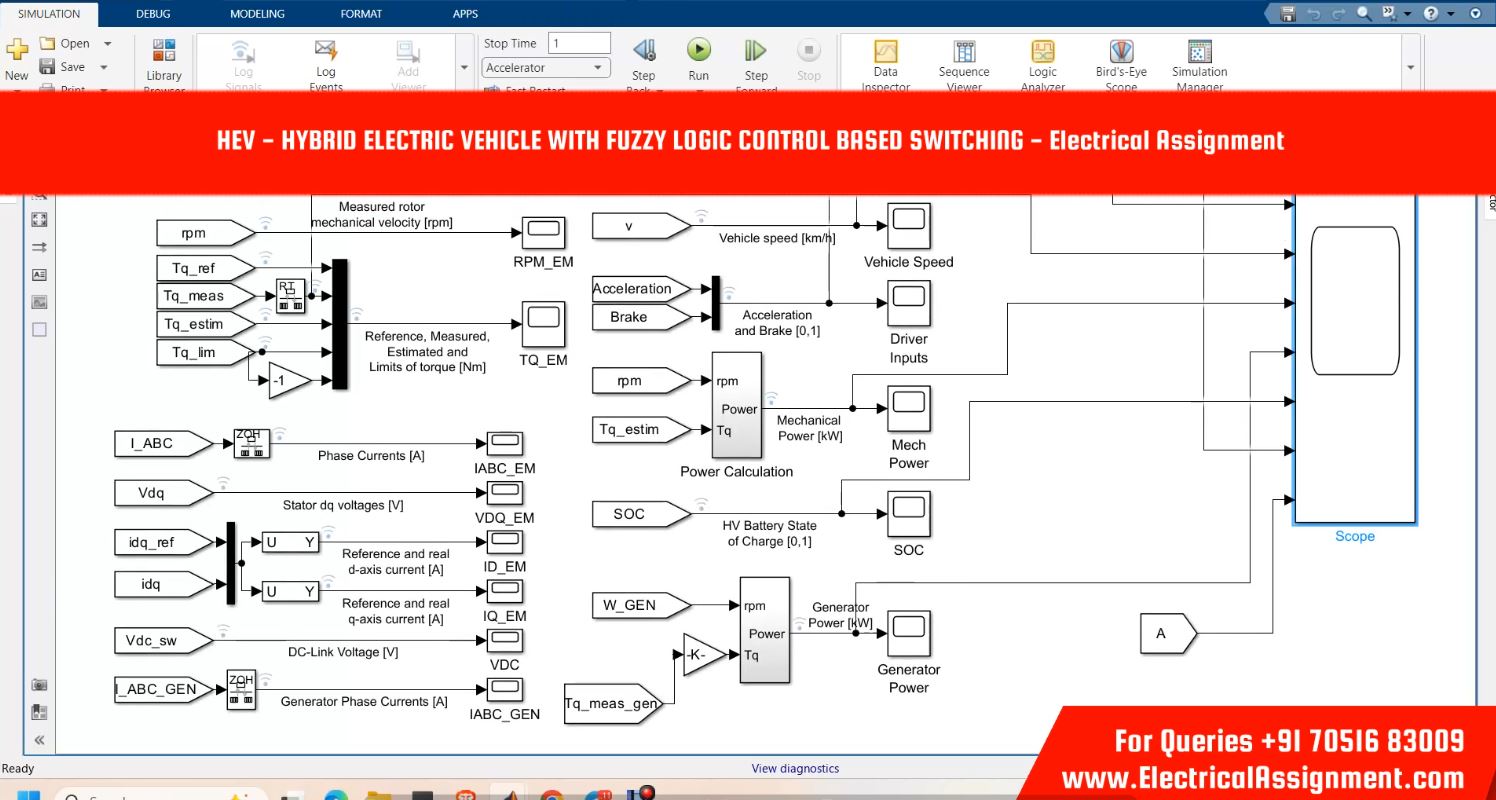Expand the Open file dropdown arrow

[x=107, y=44]
